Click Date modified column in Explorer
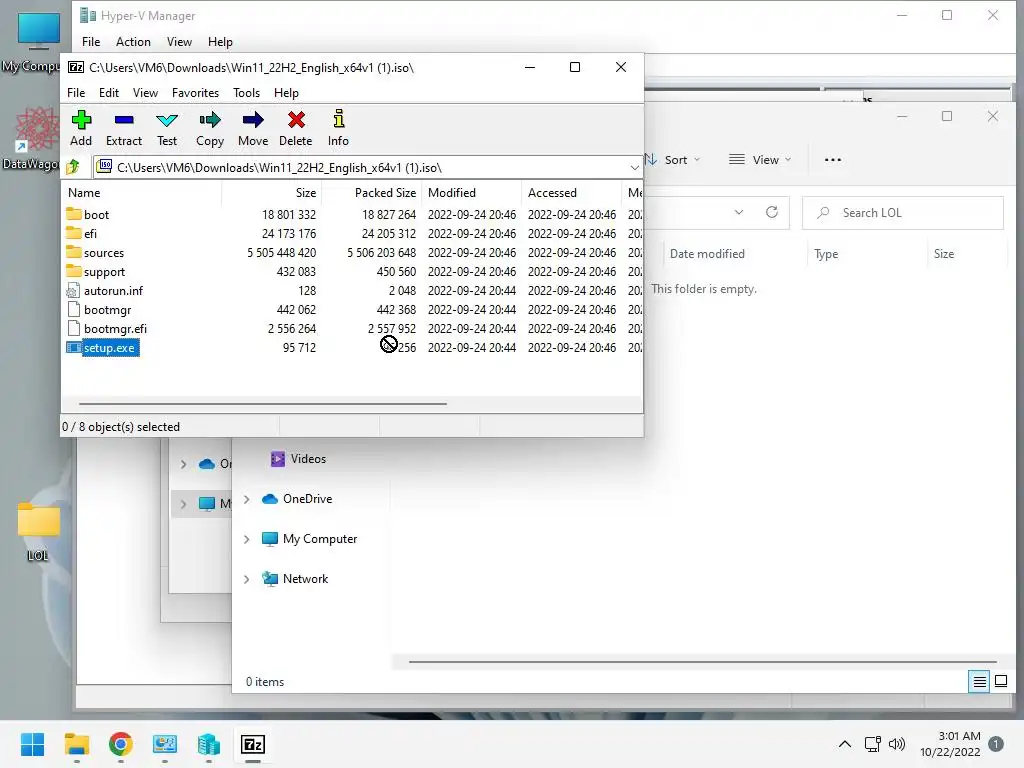The width and height of the screenshot is (1024, 768). [707, 254]
